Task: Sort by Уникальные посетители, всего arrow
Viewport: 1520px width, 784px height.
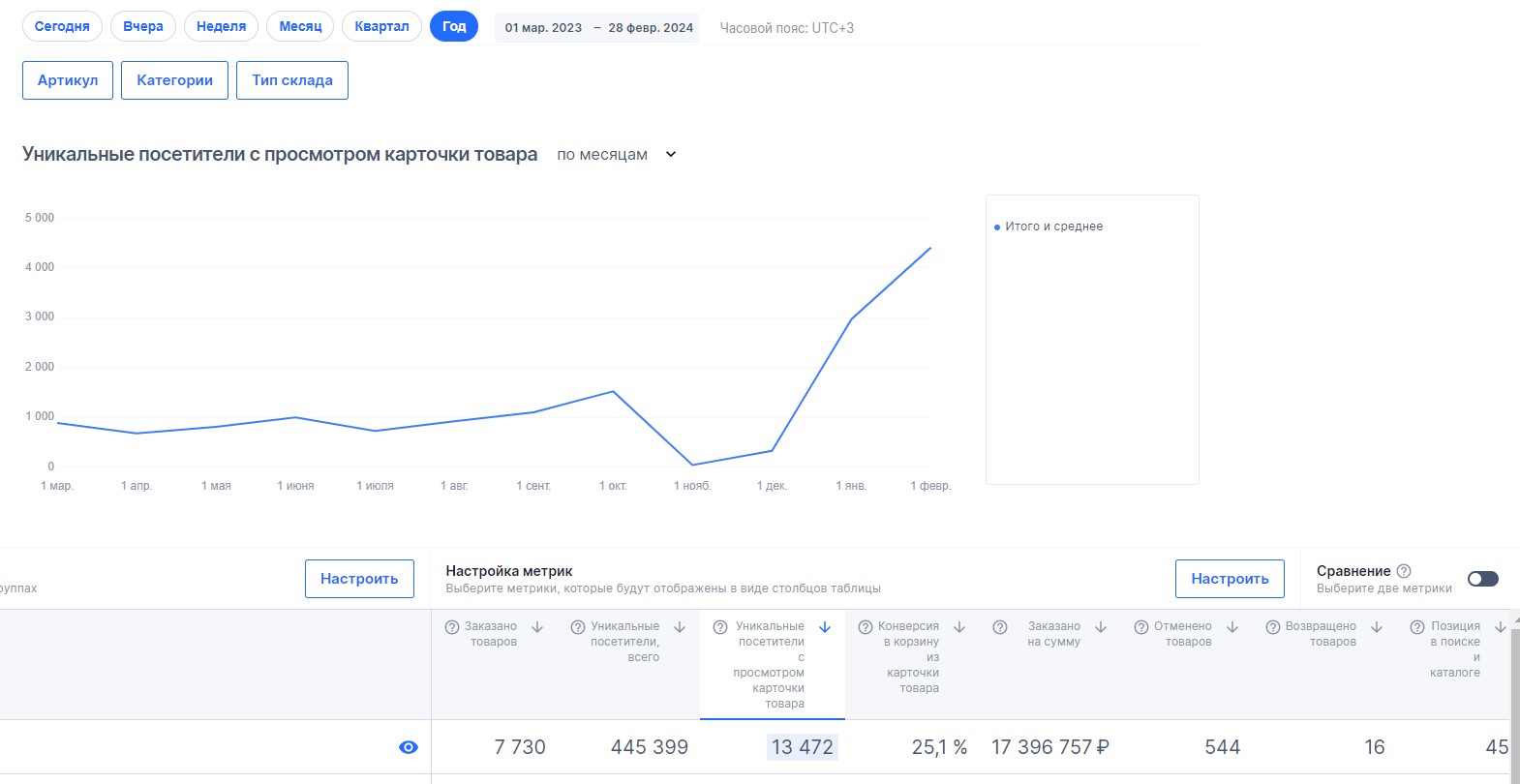Action: click(x=680, y=627)
